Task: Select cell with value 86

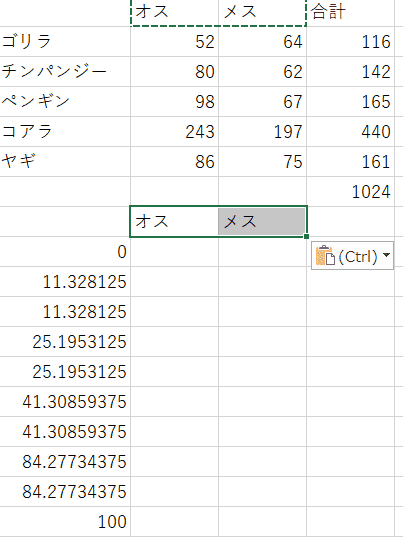Action: click(174, 162)
